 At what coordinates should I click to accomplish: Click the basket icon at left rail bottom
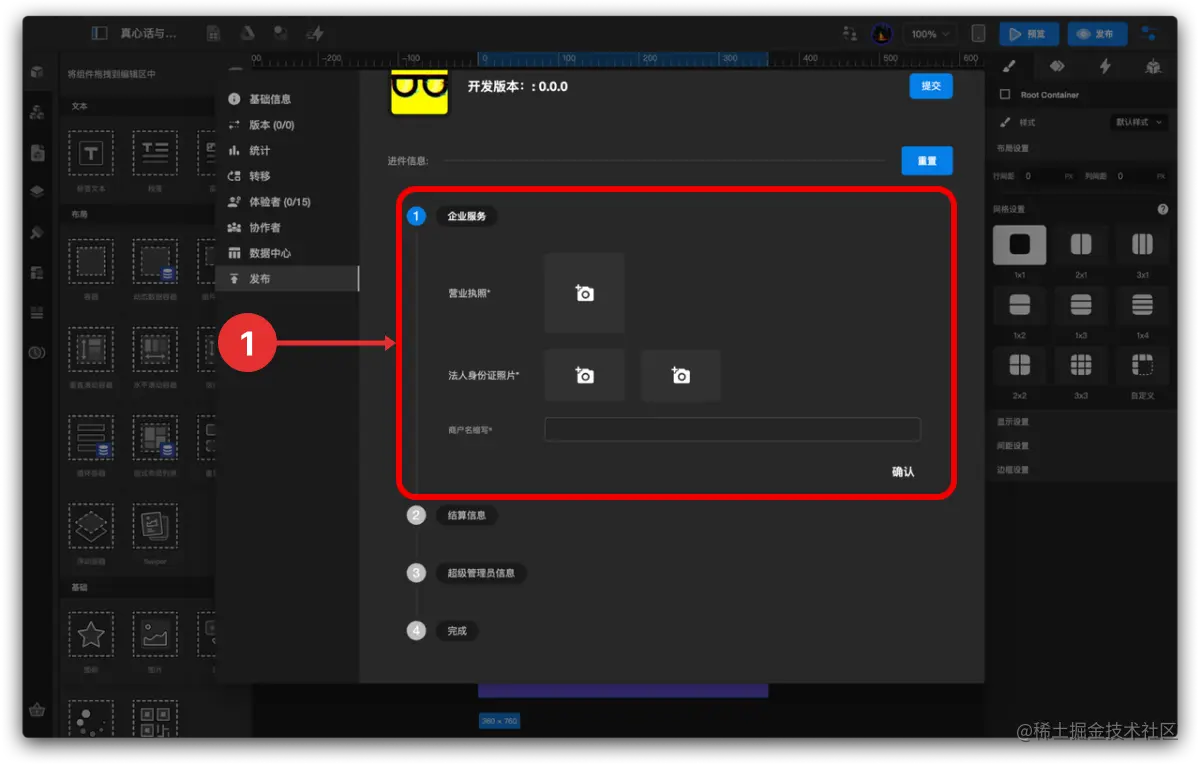(x=37, y=711)
